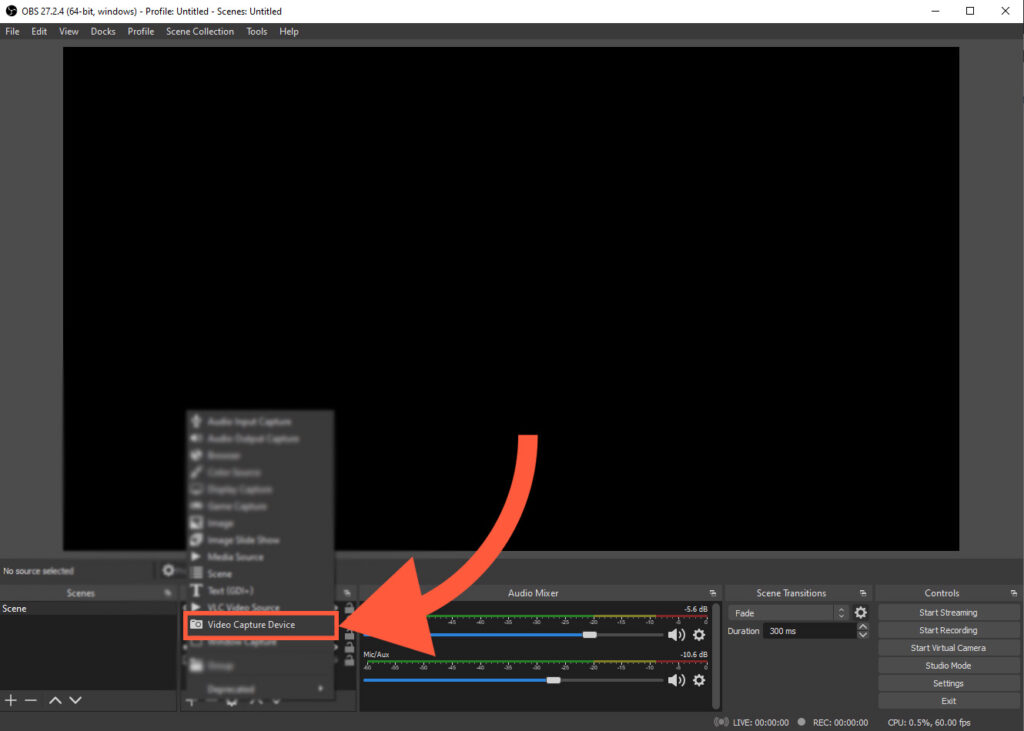The height and width of the screenshot is (731, 1024).
Task: Click the Mic/Aux properties gear icon
Action: [x=698, y=680]
